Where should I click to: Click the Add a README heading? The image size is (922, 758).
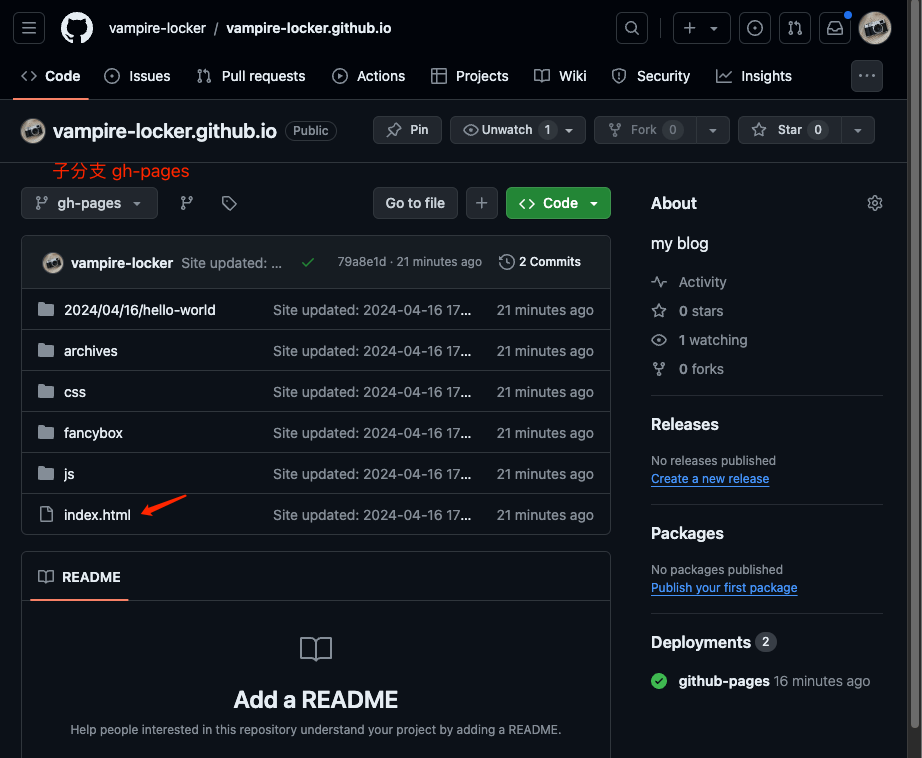tap(316, 700)
